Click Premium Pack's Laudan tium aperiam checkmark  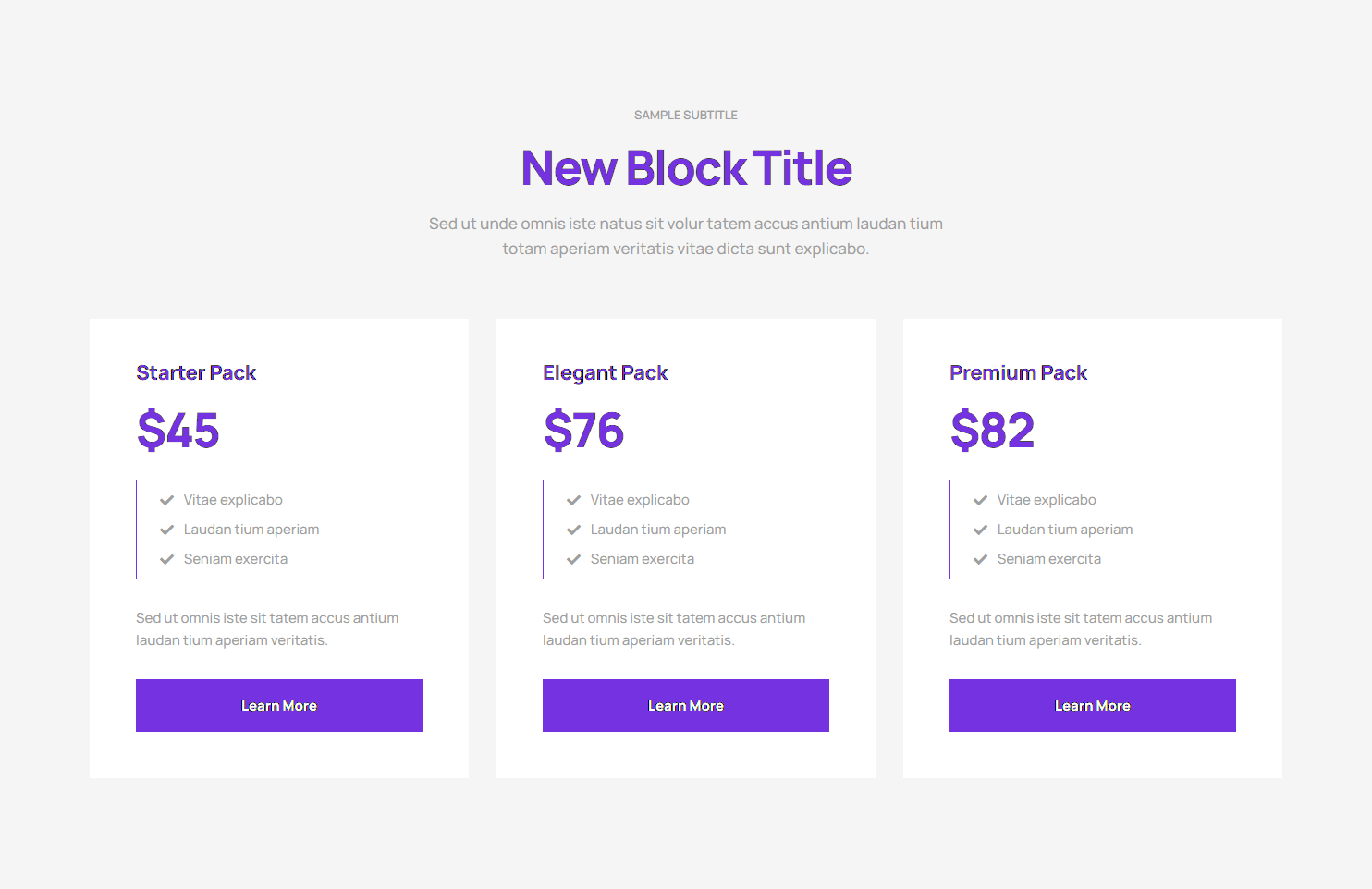981,530
